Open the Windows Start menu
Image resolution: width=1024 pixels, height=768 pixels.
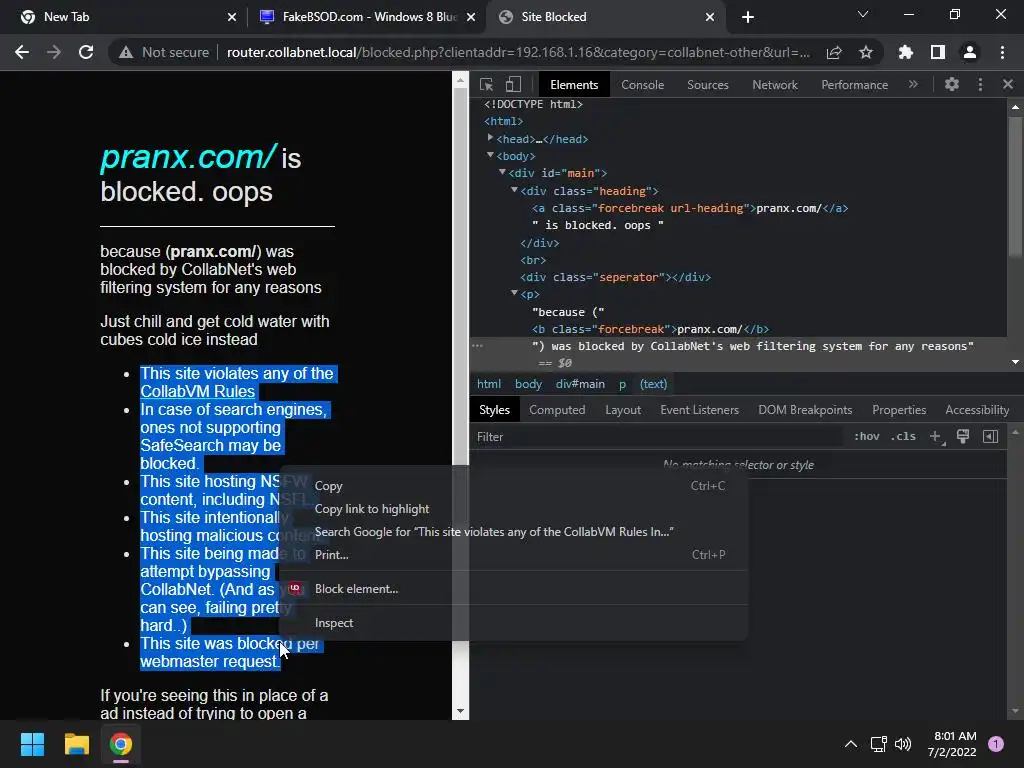[x=32, y=744]
